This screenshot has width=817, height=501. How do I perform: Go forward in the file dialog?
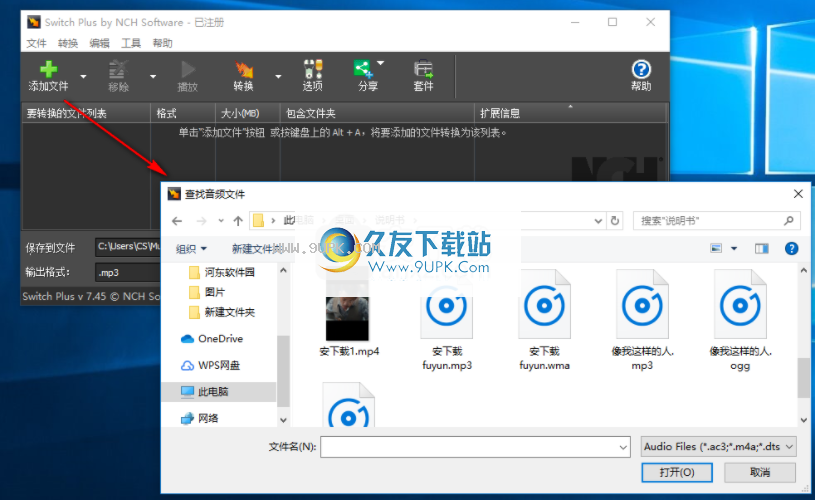click(x=201, y=221)
